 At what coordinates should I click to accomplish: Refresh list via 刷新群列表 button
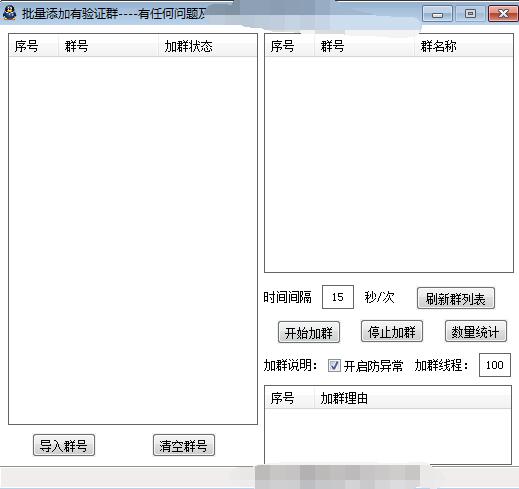tap(456, 298)
